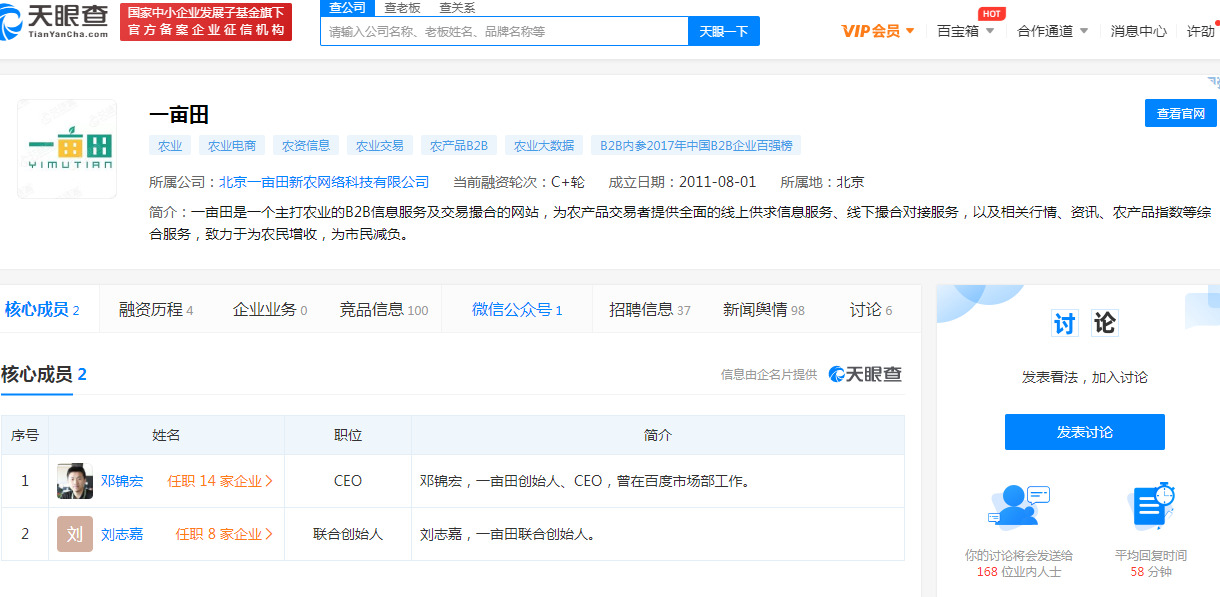The height and width of the screenshot is (597, 1220).
Task: Select the average reply time icon
Action: (x=1151, y=507)
